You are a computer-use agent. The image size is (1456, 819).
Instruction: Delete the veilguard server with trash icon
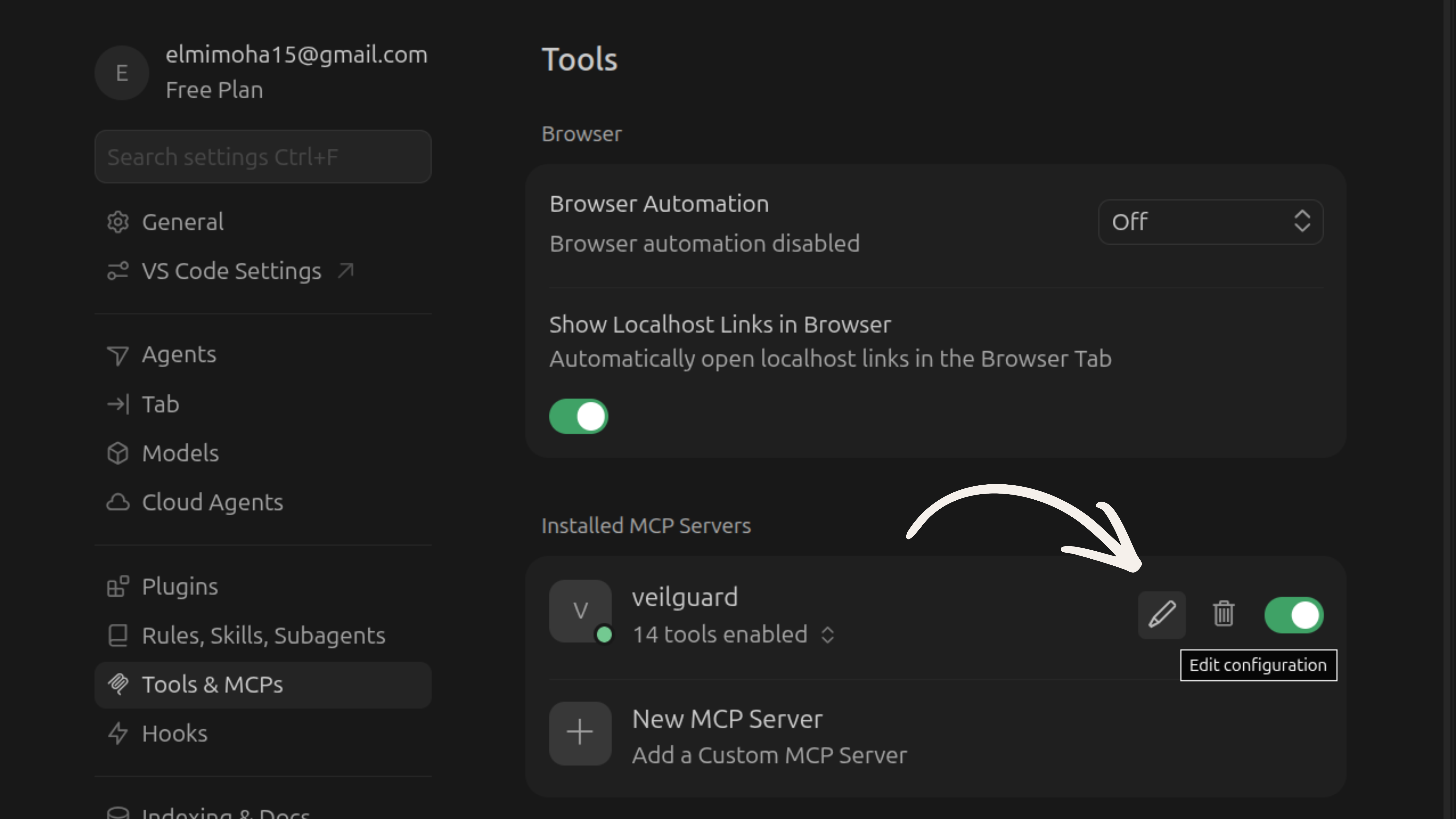(1224, 614)
